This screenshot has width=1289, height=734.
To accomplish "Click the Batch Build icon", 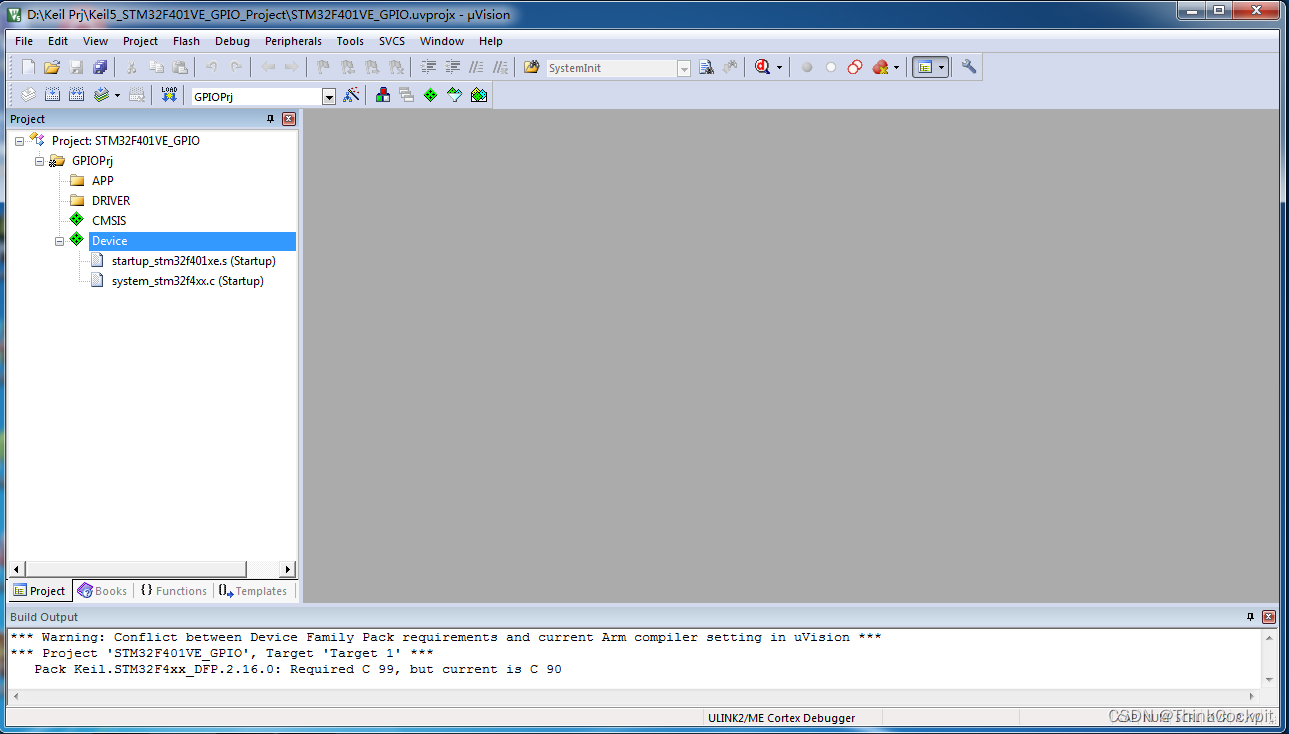I will pos(101,94).
